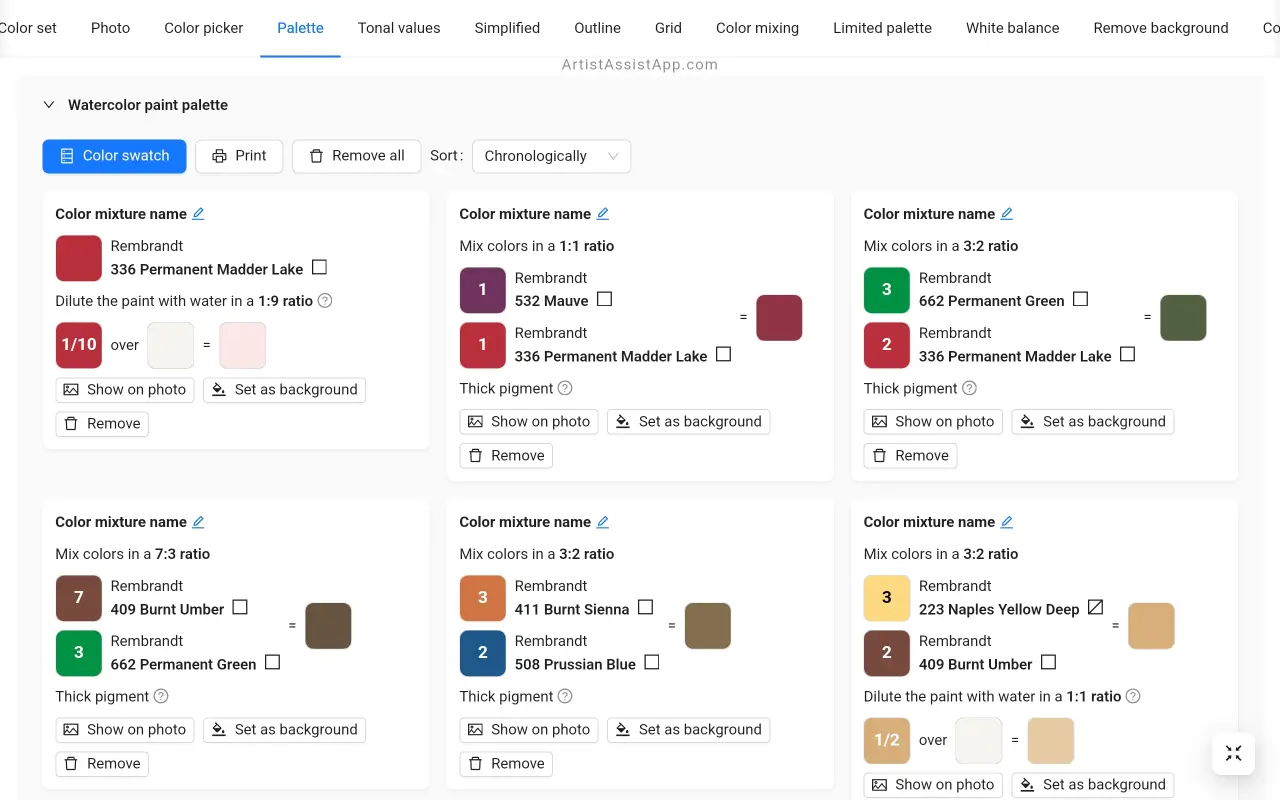Open the Outline tab
Viewport: 1280px width, 800px height.
click(x=597, y=28)
